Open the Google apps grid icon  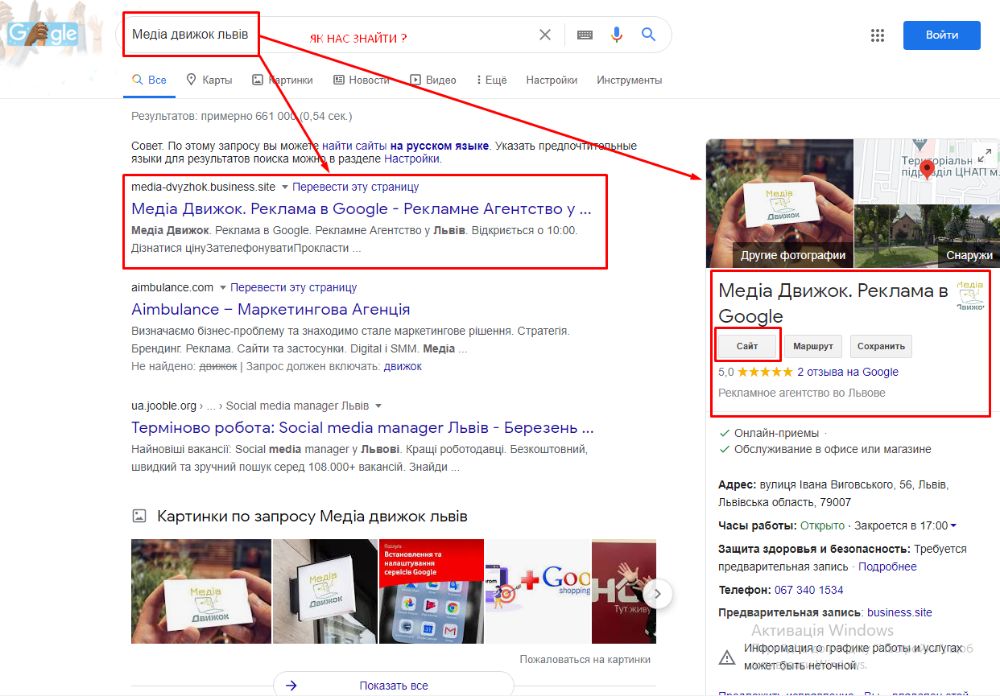click(x=878, y=35)
